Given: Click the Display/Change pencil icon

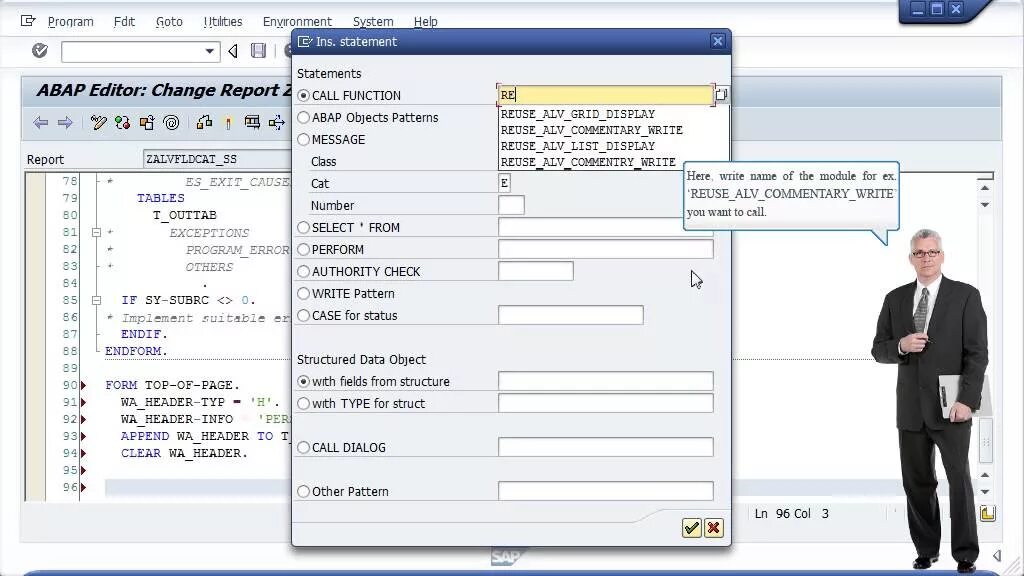Looking at the screenshot, I should click(x=99, y=122).
